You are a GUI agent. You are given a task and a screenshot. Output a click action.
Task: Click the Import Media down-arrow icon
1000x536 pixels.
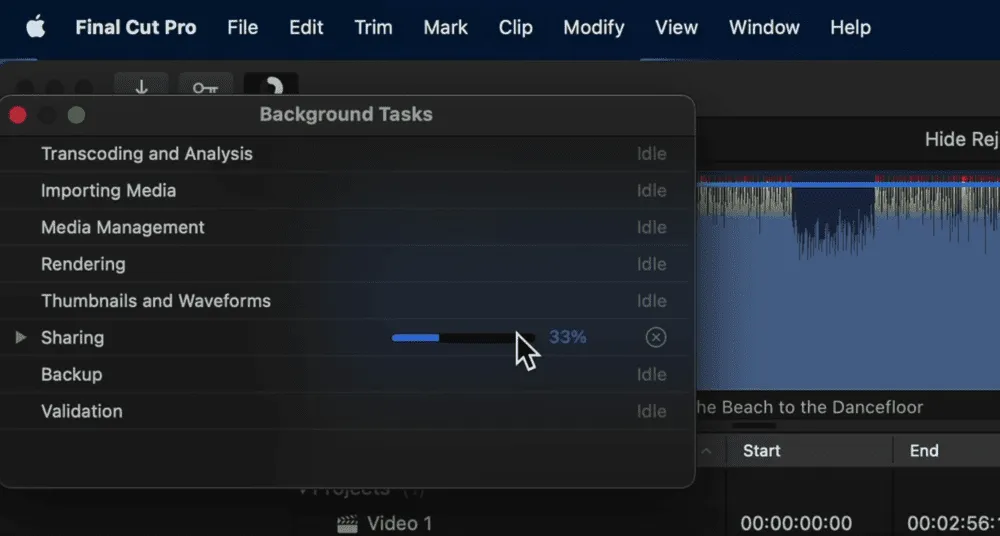click(141, 87)
